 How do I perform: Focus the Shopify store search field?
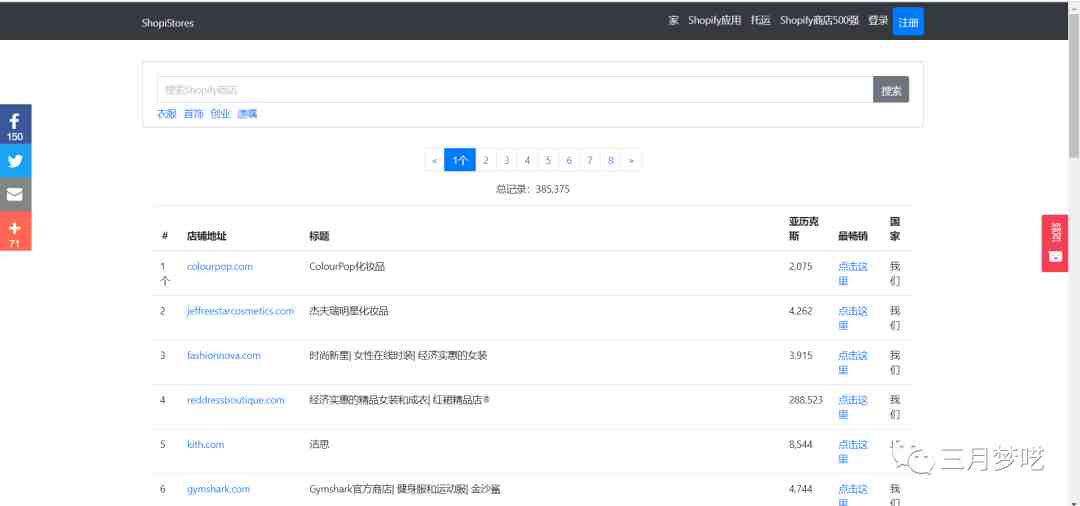click(515, 89)
